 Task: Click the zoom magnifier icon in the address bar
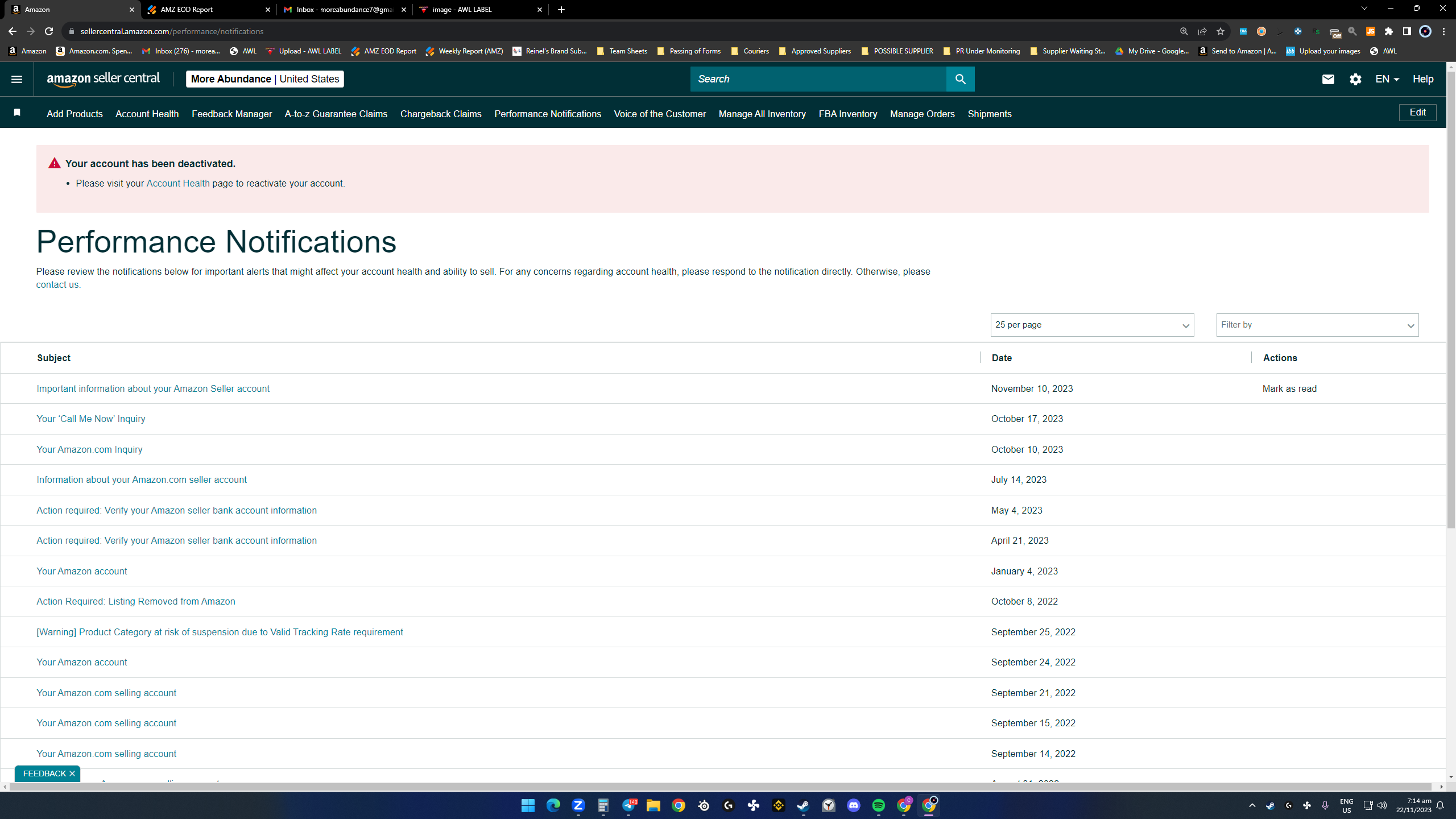(1184, 31)
